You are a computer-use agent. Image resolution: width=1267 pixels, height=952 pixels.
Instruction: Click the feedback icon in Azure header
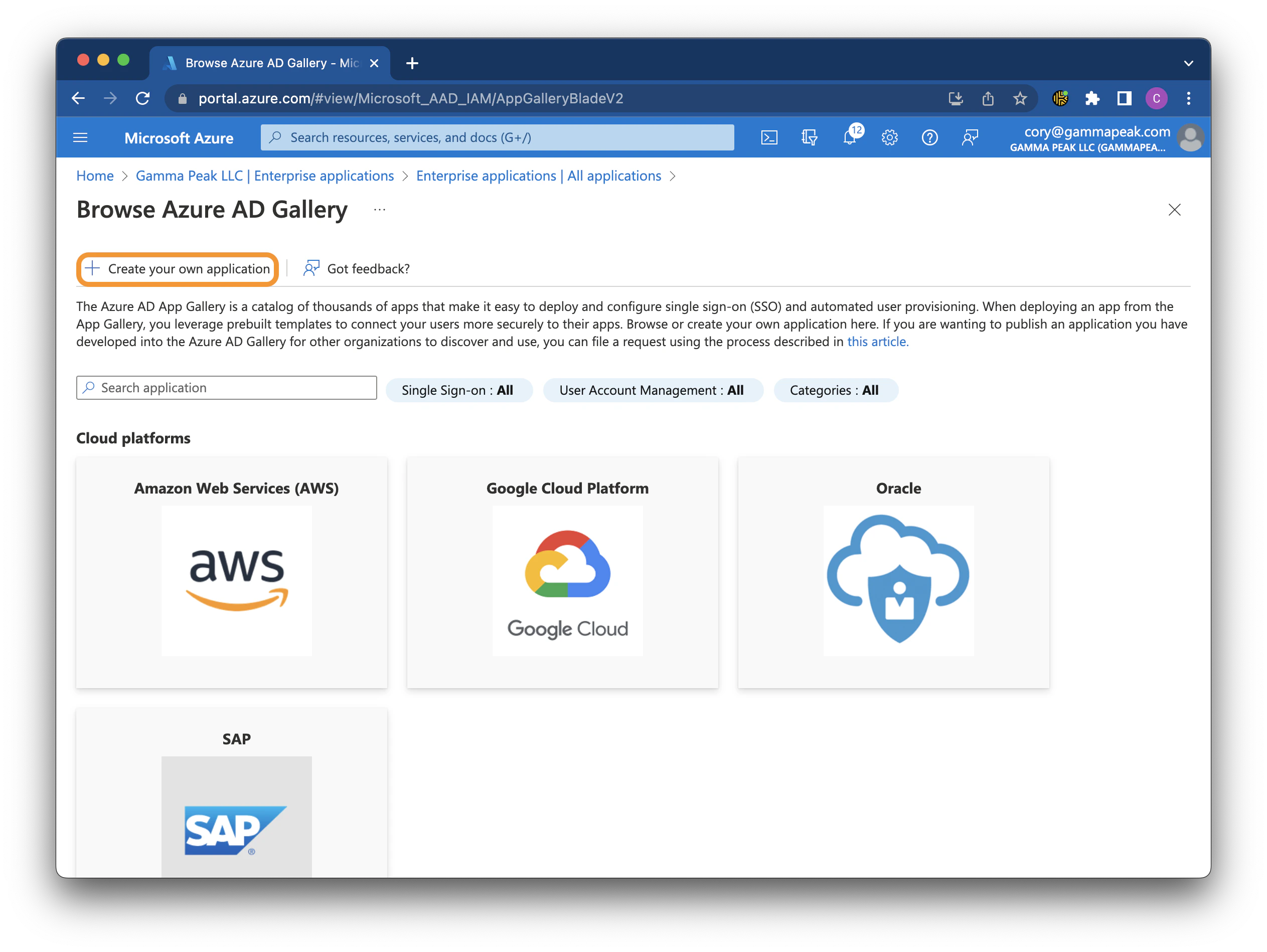click(x=970, y=137)
